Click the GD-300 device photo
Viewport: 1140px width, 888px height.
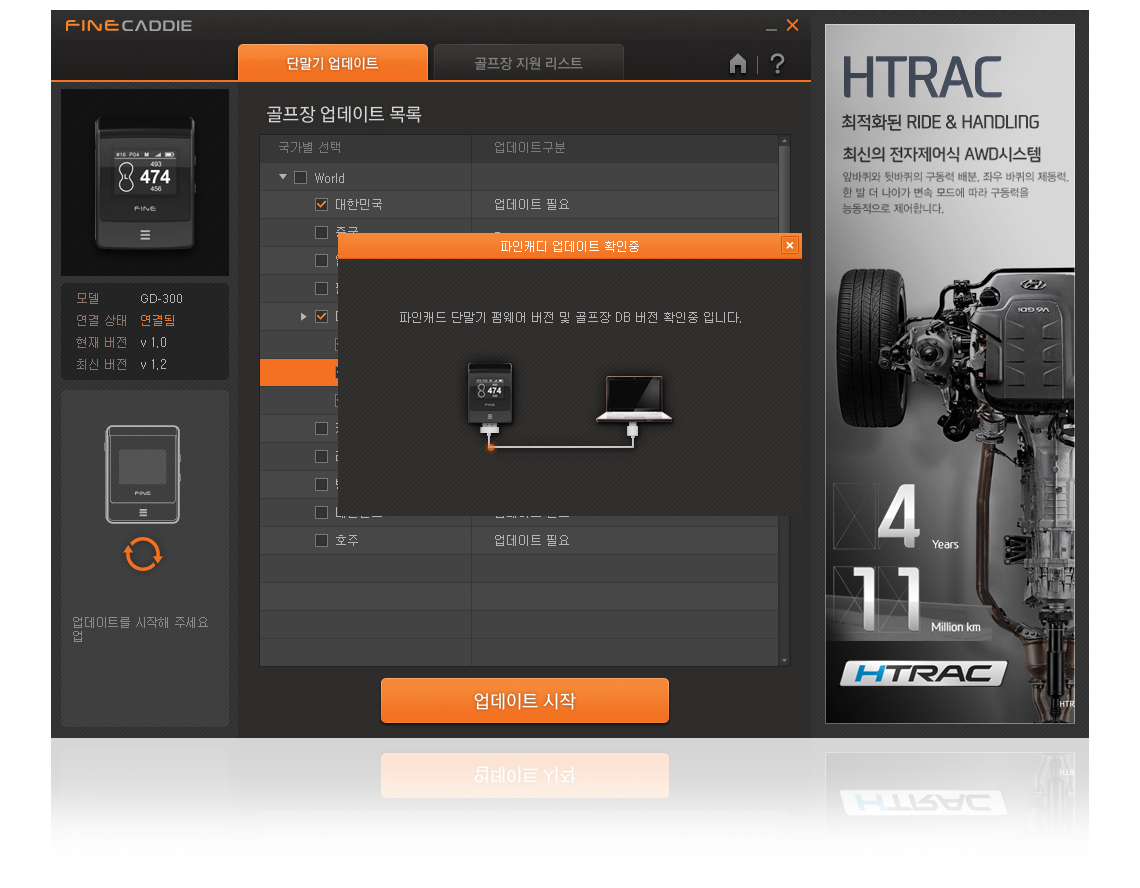(145, 183)
